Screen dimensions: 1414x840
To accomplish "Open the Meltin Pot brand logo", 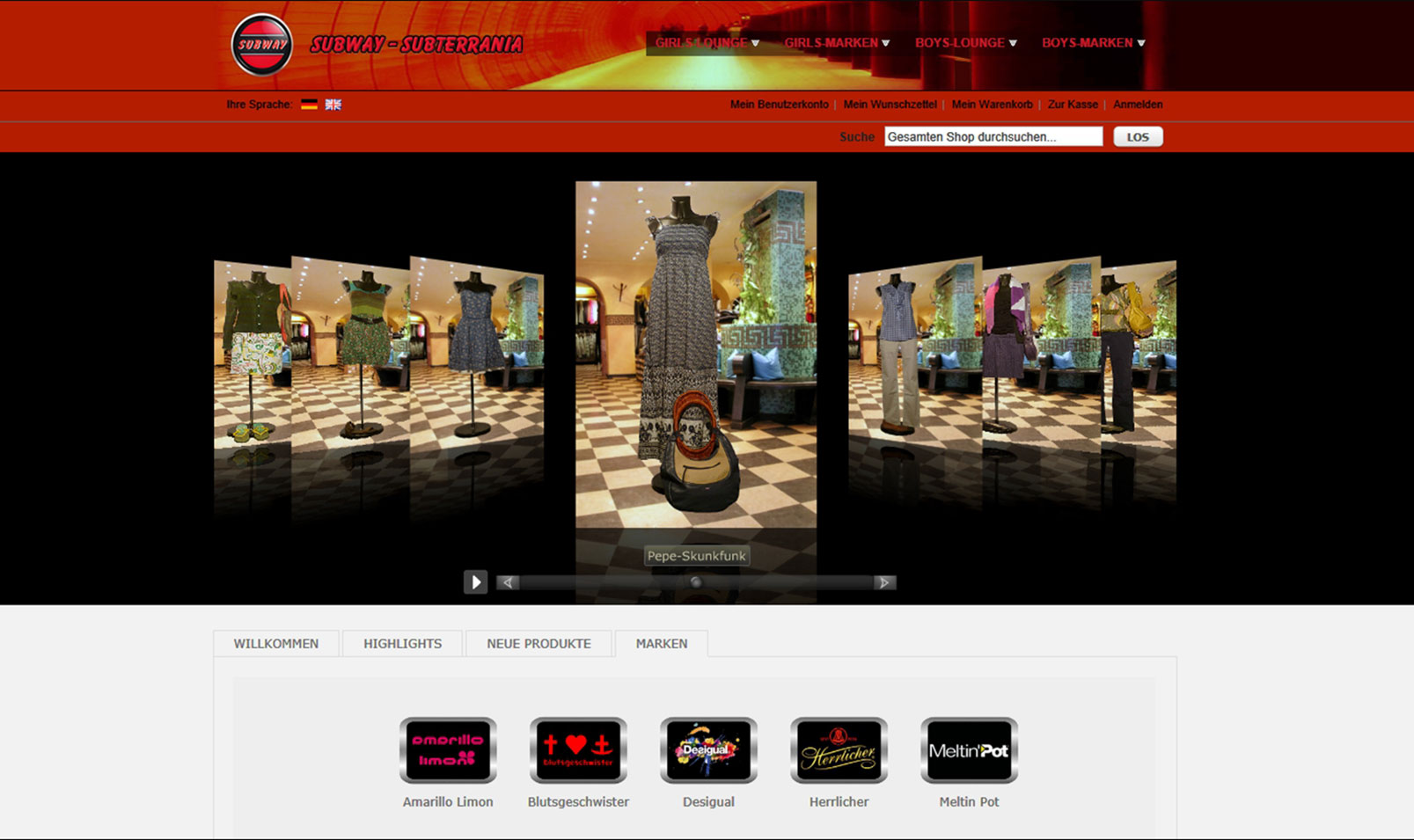I will coord(969,749).
